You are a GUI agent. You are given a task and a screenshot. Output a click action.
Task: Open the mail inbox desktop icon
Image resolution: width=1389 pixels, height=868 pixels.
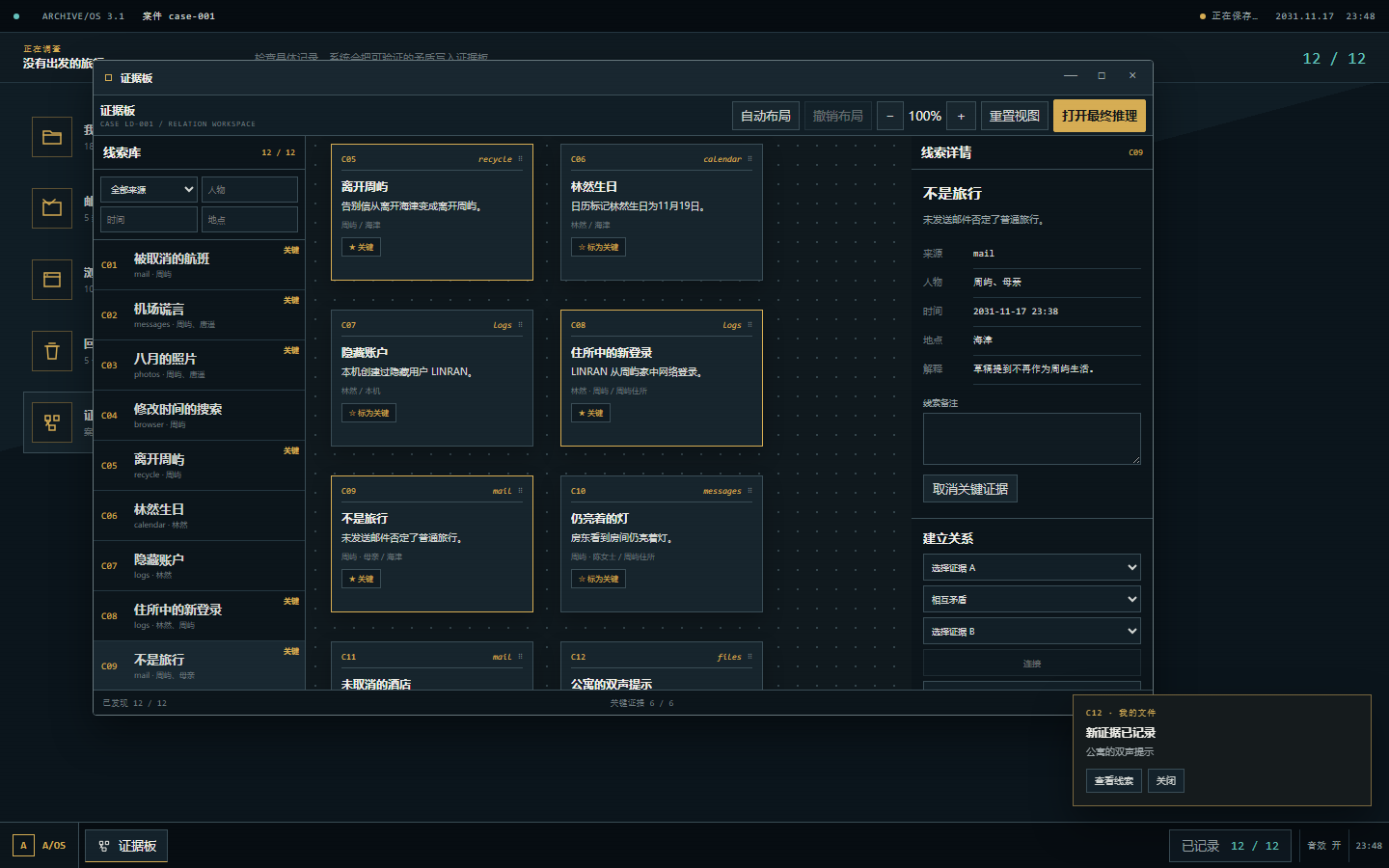coord(52,207)
